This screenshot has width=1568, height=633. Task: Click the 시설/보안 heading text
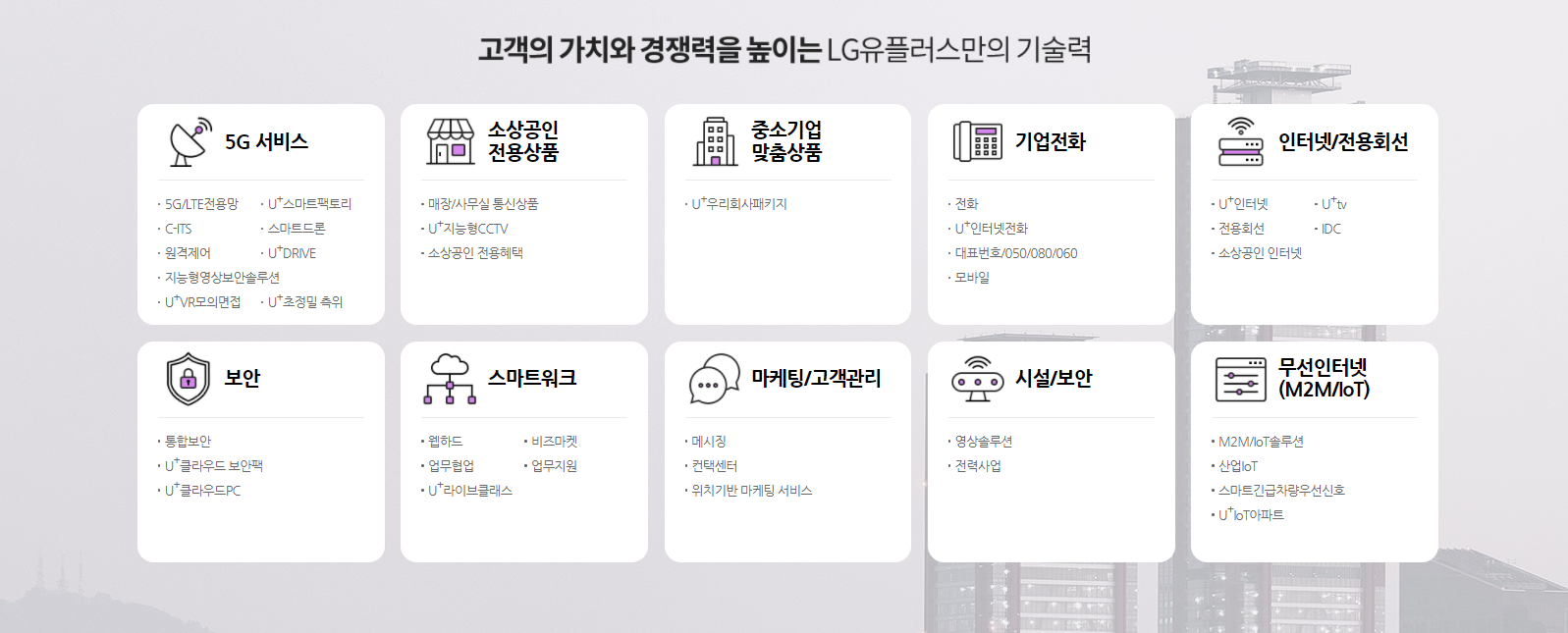(1054, 379)
